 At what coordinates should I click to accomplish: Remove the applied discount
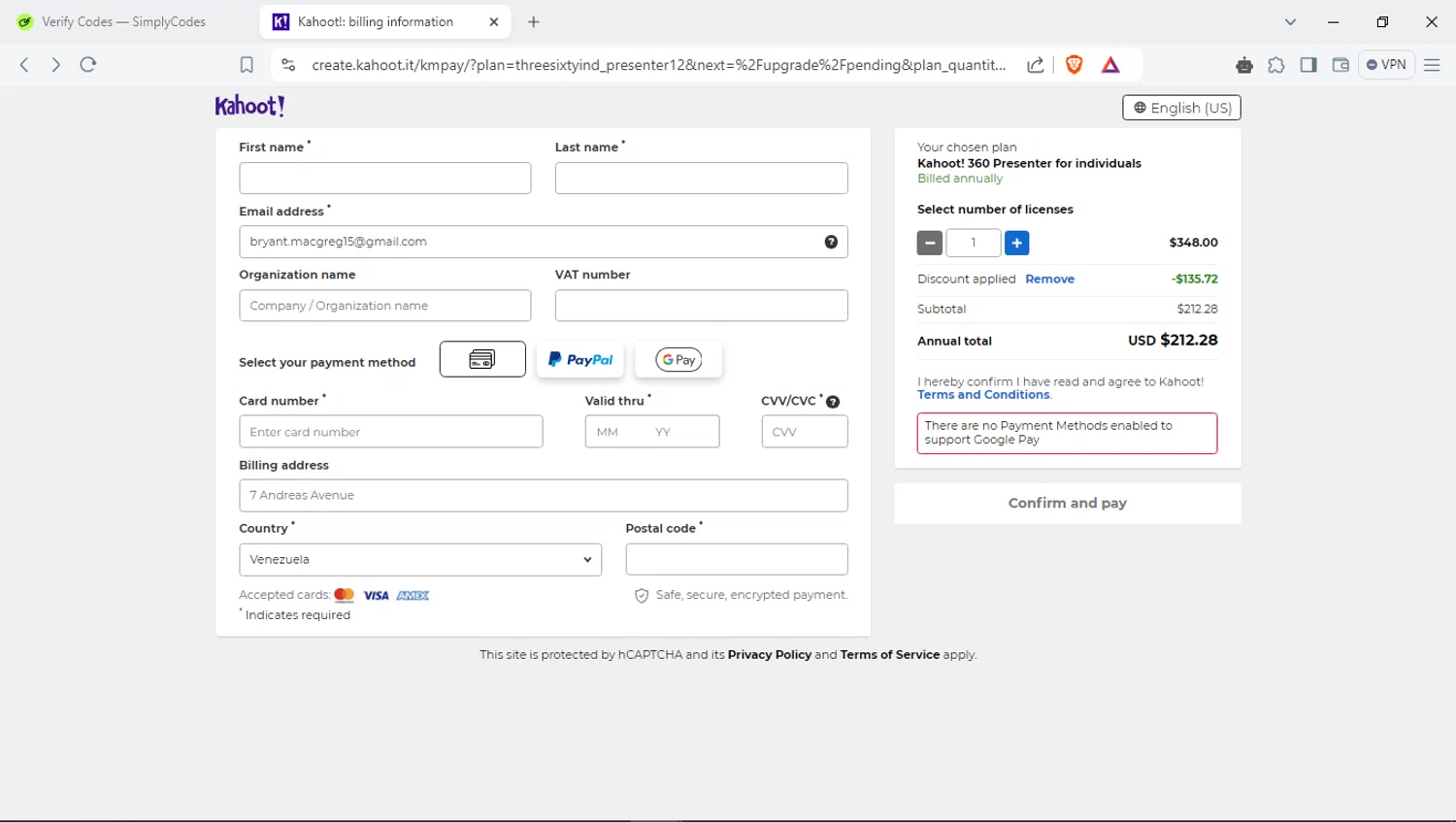coord(1049,279)
